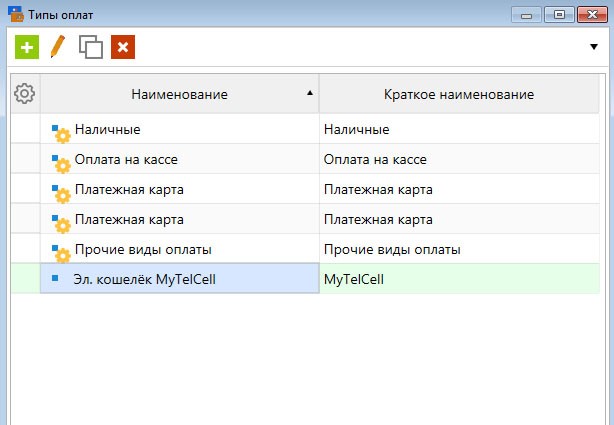Image resolution: width=614 pixels, height=425 pixels.
Task: Click the Краткое наименование column header
Action: (459, 94)
